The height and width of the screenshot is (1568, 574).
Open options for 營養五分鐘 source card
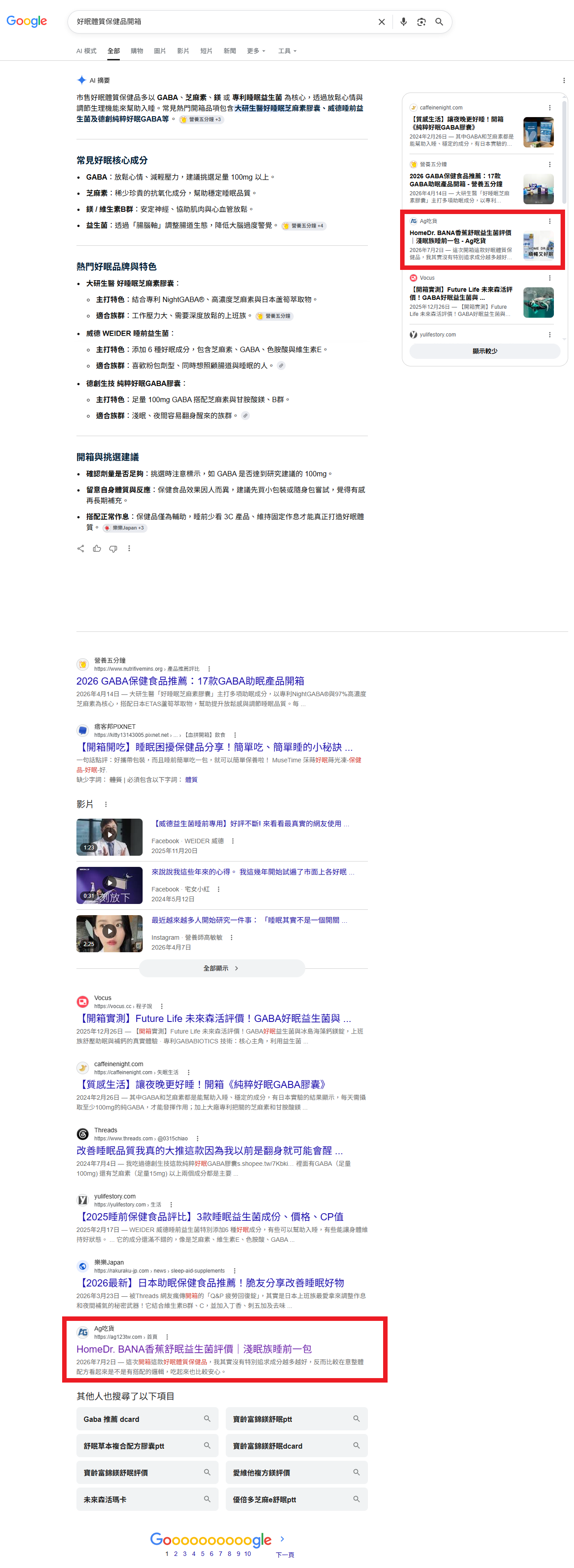[x=550, y=164]
